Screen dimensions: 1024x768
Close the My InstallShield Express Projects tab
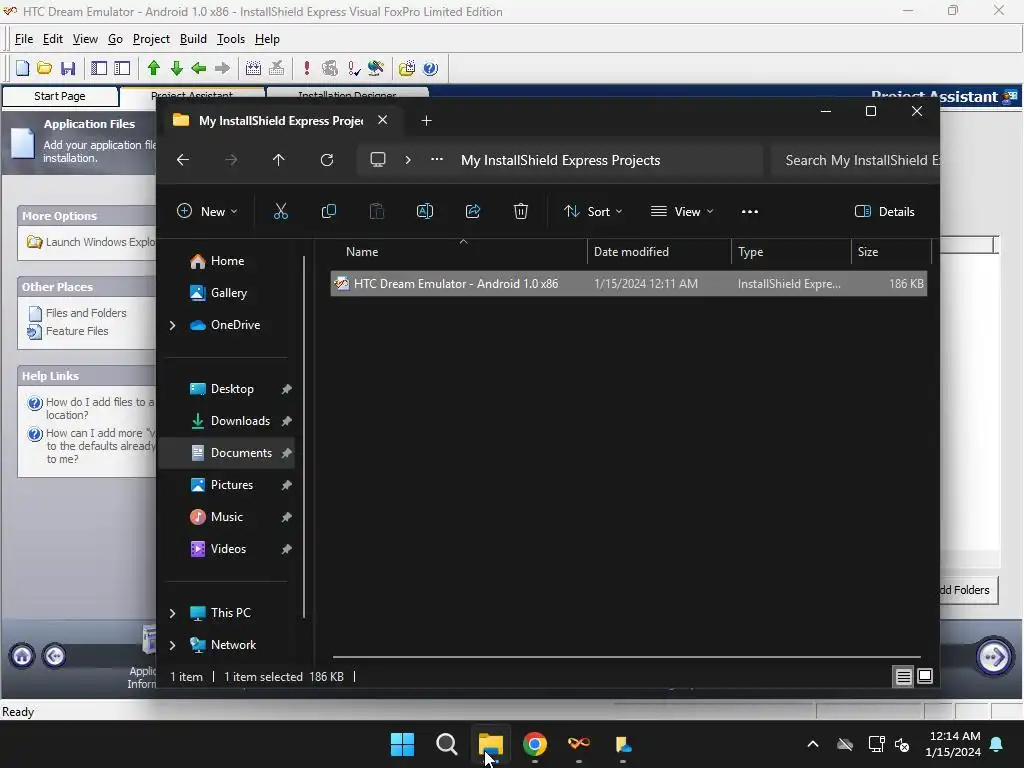click(x=383, y=120)
